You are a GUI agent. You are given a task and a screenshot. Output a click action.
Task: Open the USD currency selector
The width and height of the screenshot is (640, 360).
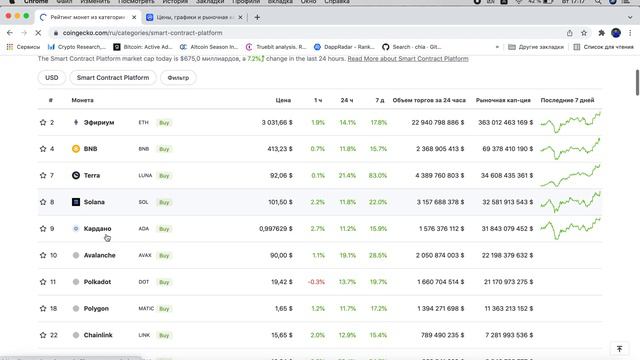coord(52,78)
